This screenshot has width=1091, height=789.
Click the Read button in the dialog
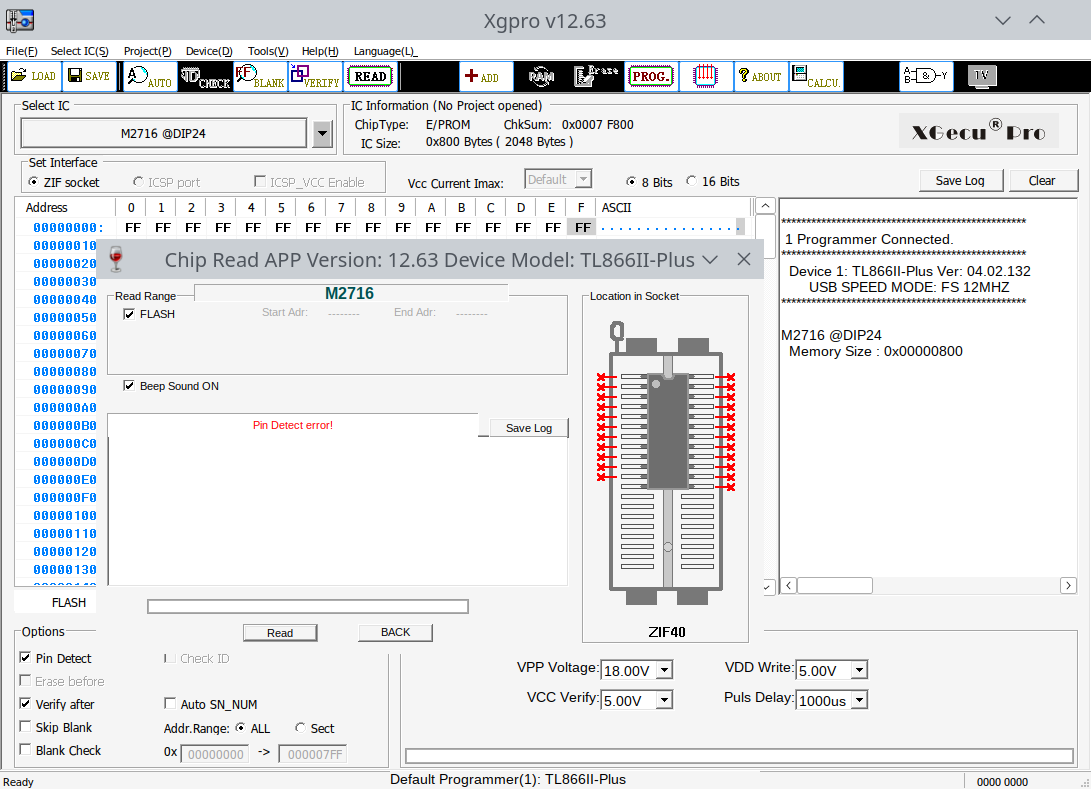[280, 632]
